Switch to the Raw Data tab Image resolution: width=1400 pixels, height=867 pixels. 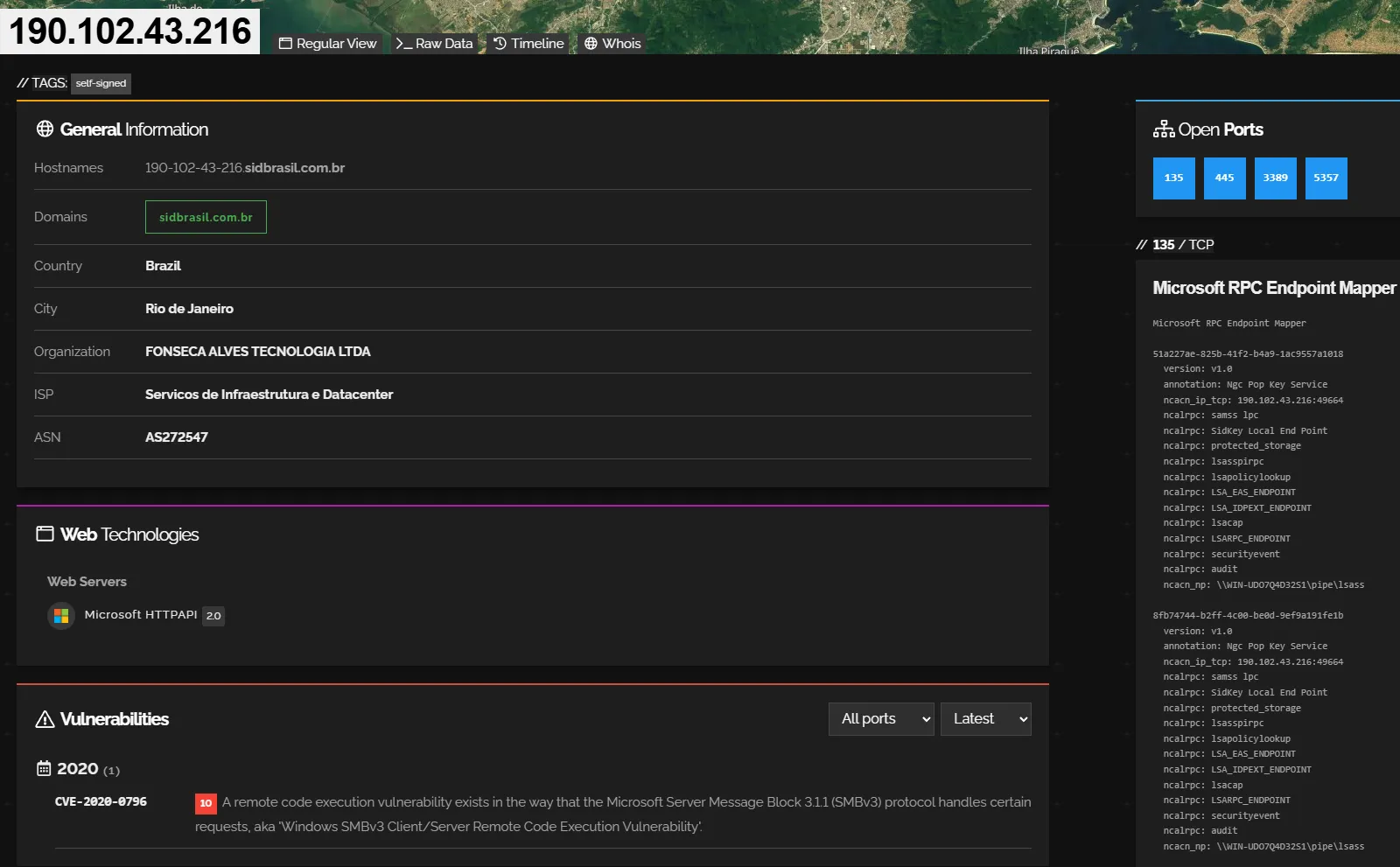point(434,44)
